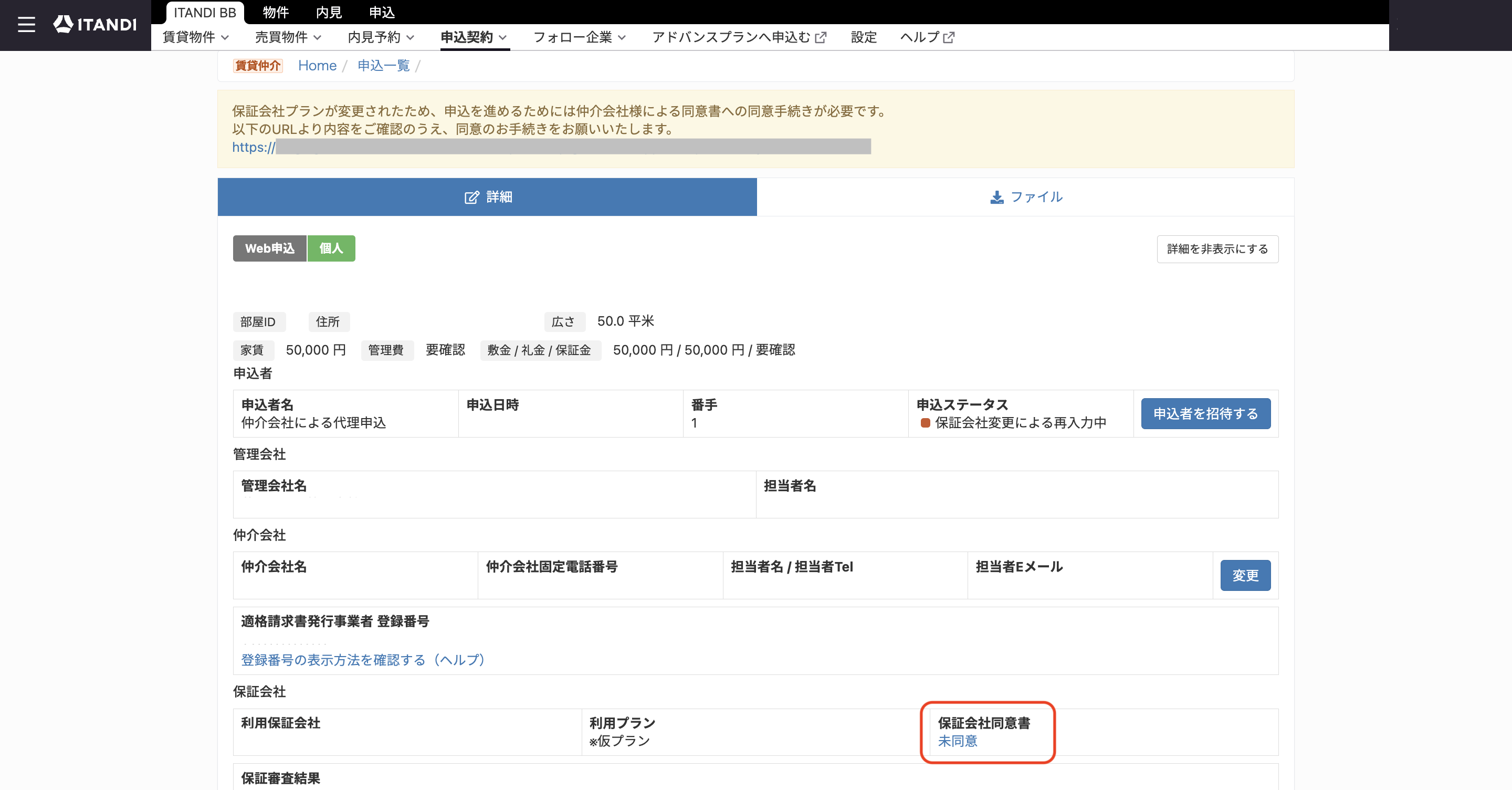1512x790 pixels.
Task: Click the 未同意 link under 保証会社同意書
Action: pyautogui.click(x=957, y=741)
